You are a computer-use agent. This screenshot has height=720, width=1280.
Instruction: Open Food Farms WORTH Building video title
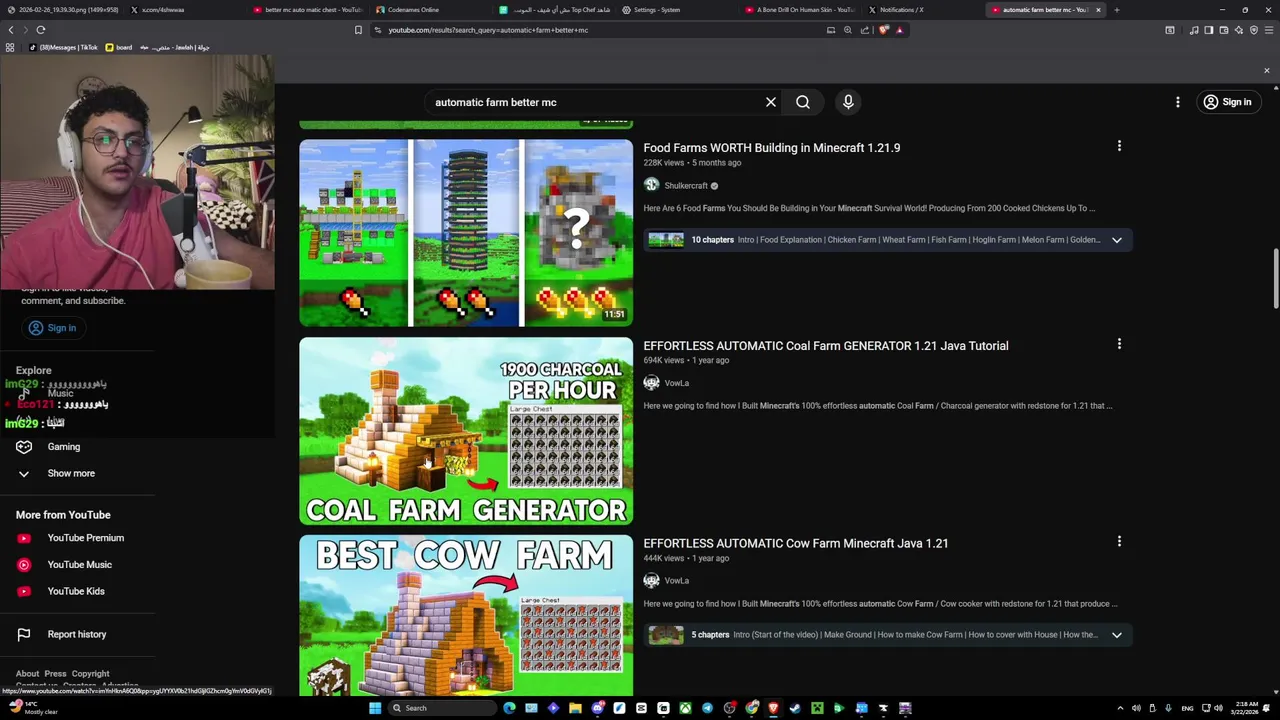[x=772, y=148]
